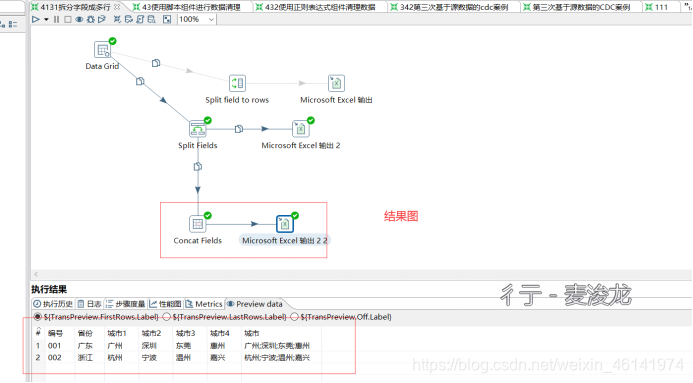Verify the transformation icon

pos(117,19)
